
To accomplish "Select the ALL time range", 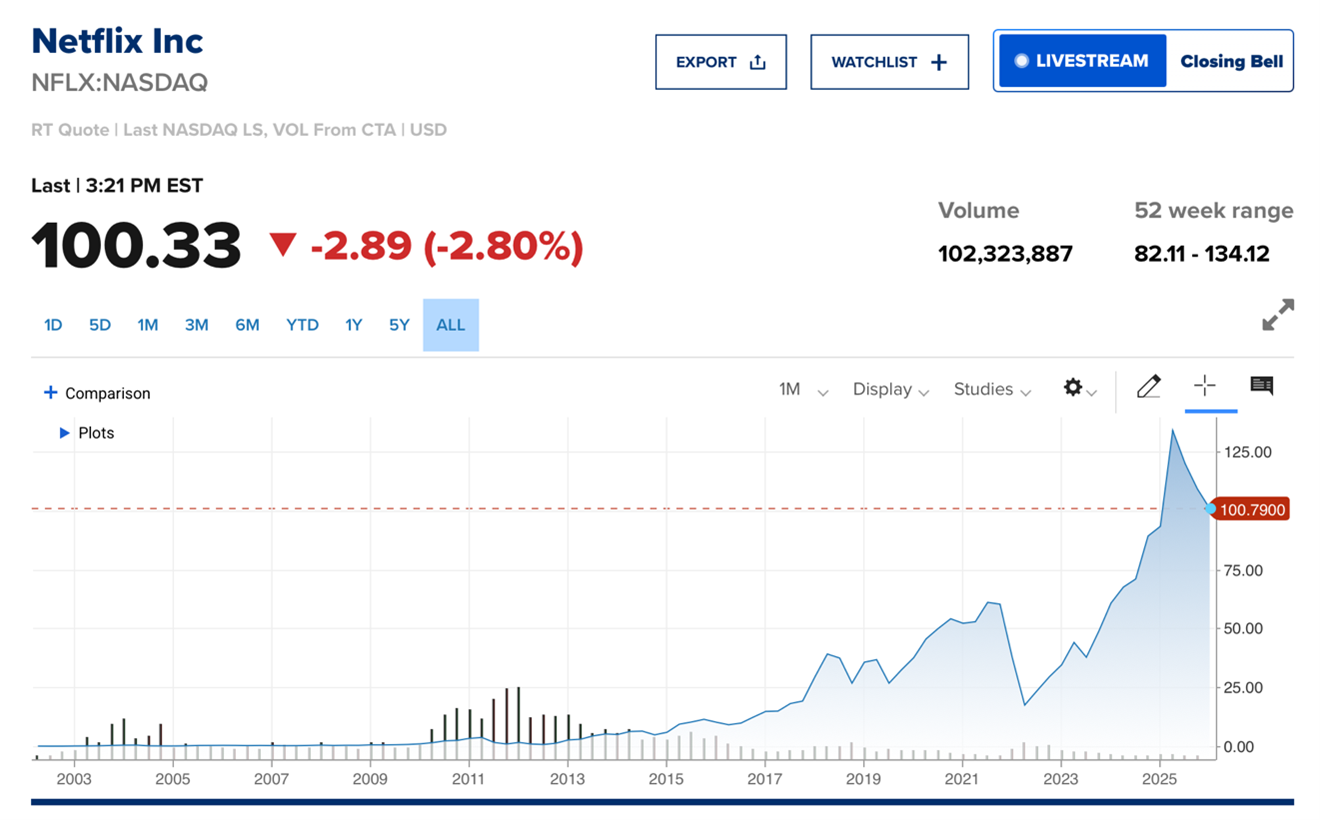I will (x=451, y=325).
